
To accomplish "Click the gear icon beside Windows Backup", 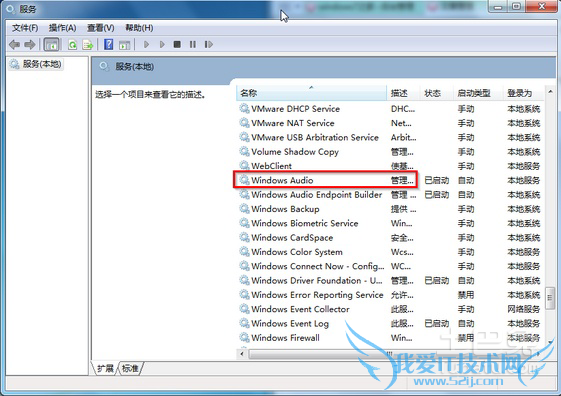I will click(244, 209).
